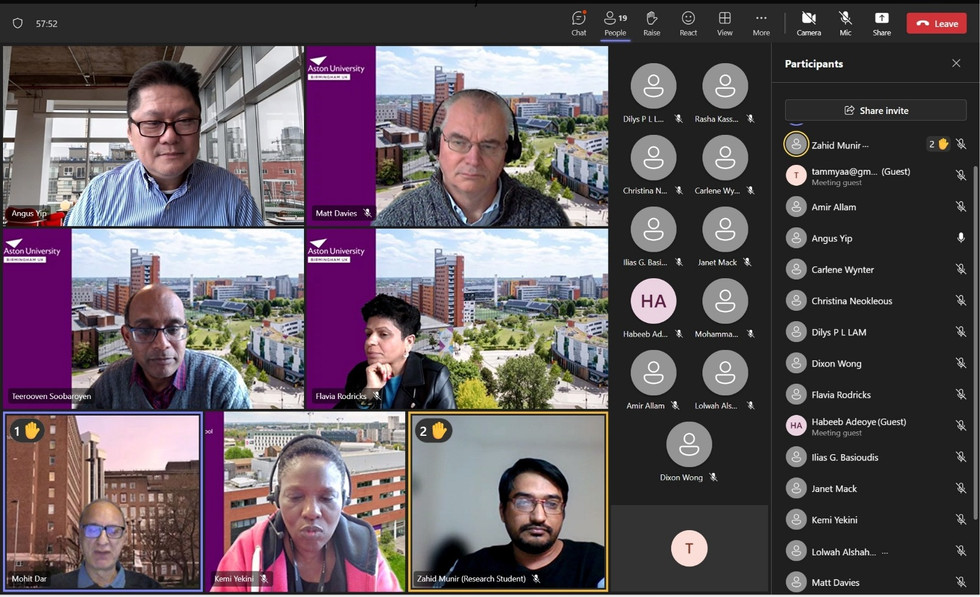Viewport: 980px width, 597px height.
Task: Leave the meeting
Action: click(x=936, y=23)
